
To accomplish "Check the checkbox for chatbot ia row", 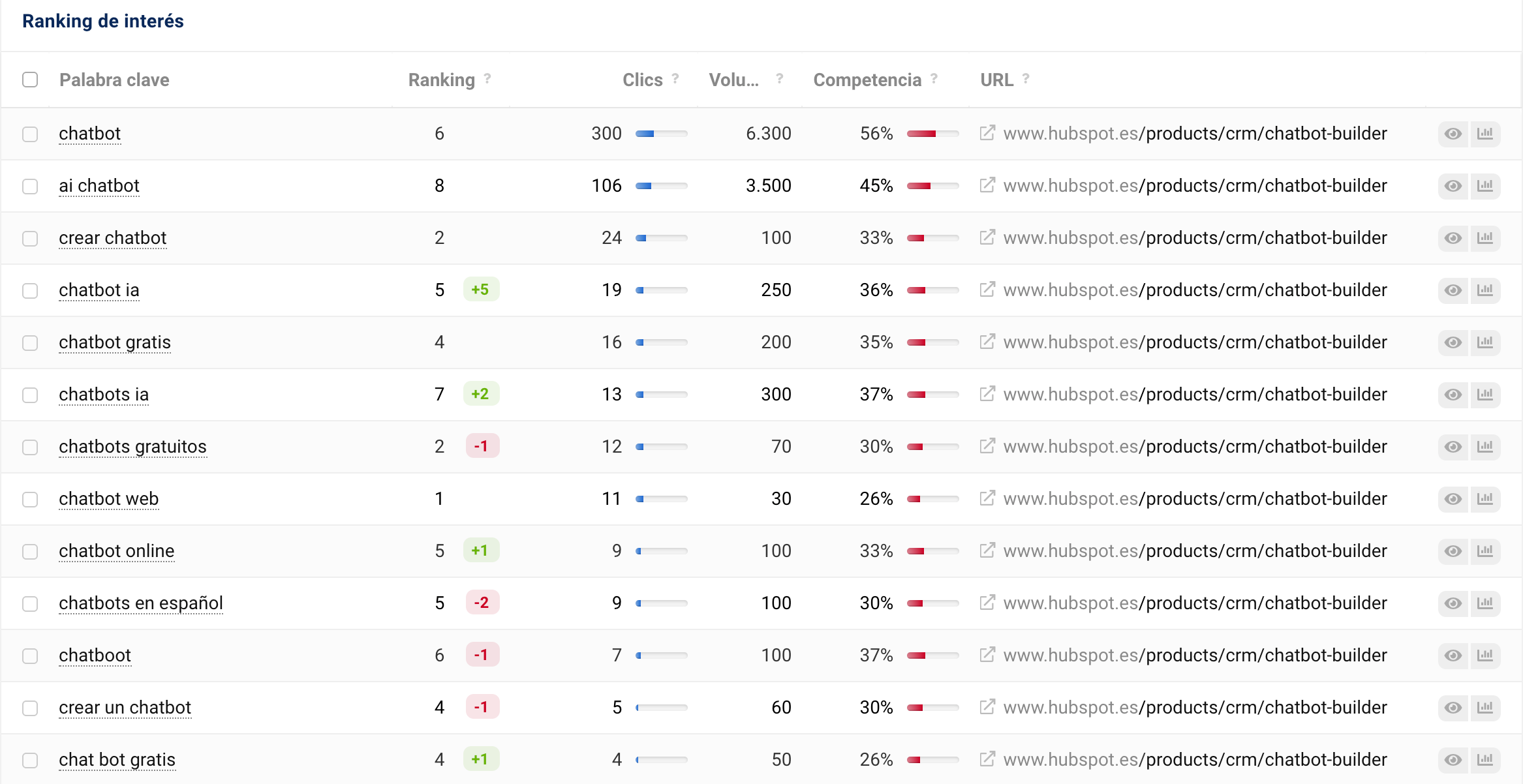I will (x=30, y=290).
